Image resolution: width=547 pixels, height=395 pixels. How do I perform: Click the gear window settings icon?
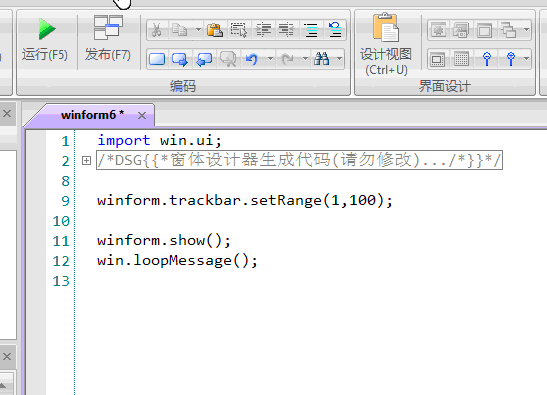pos(438,30)
